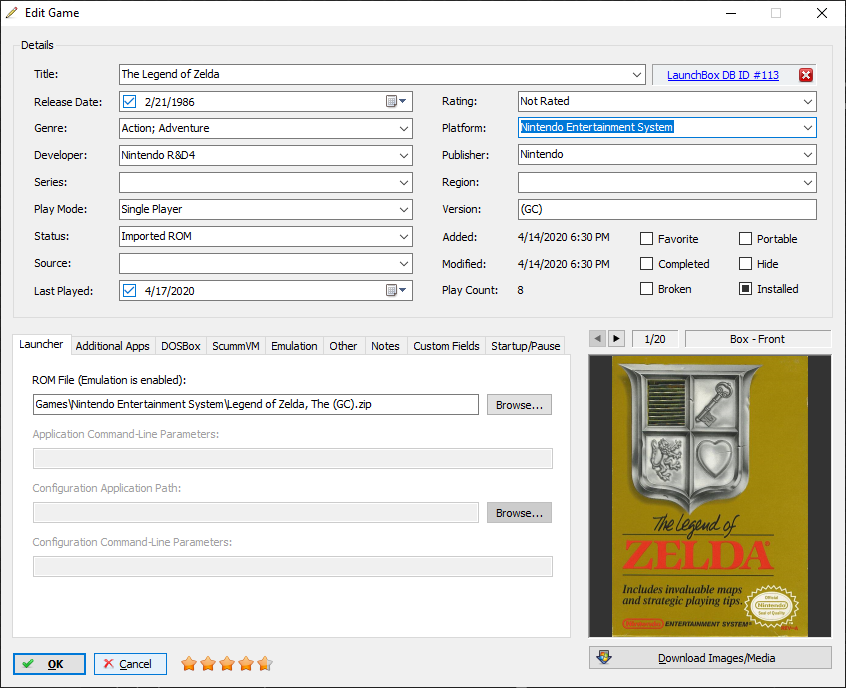This screenshot has height=688, width=846.
Task: Expand the Series dropdown
Action: tap(404, 182)
